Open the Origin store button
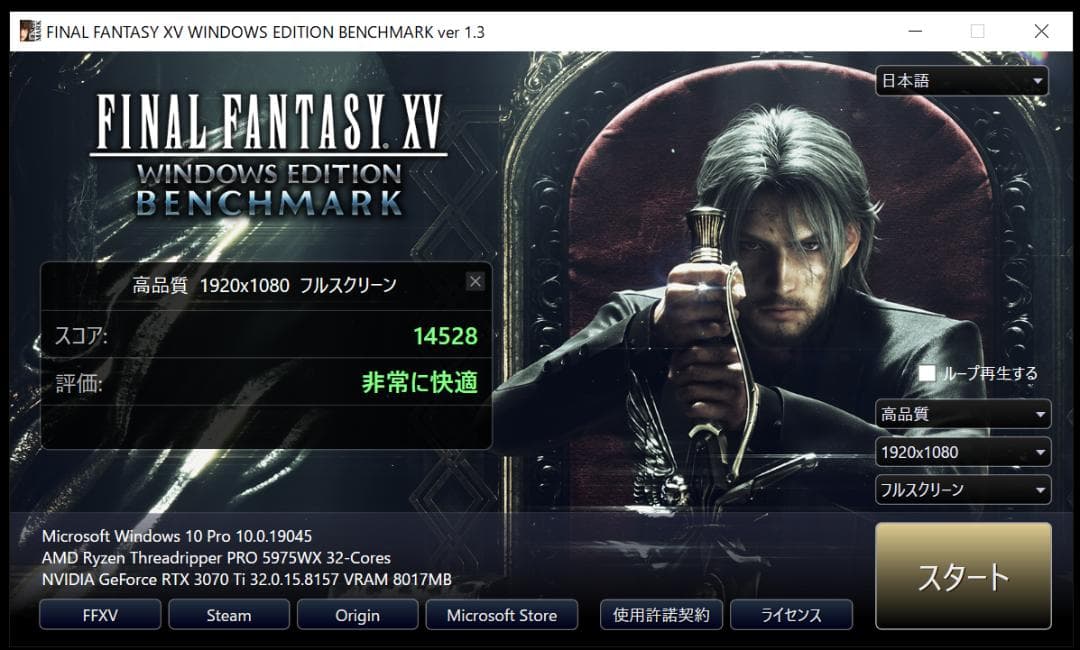1080x650 pixels. pyautogui.click(x=357, y=615)
